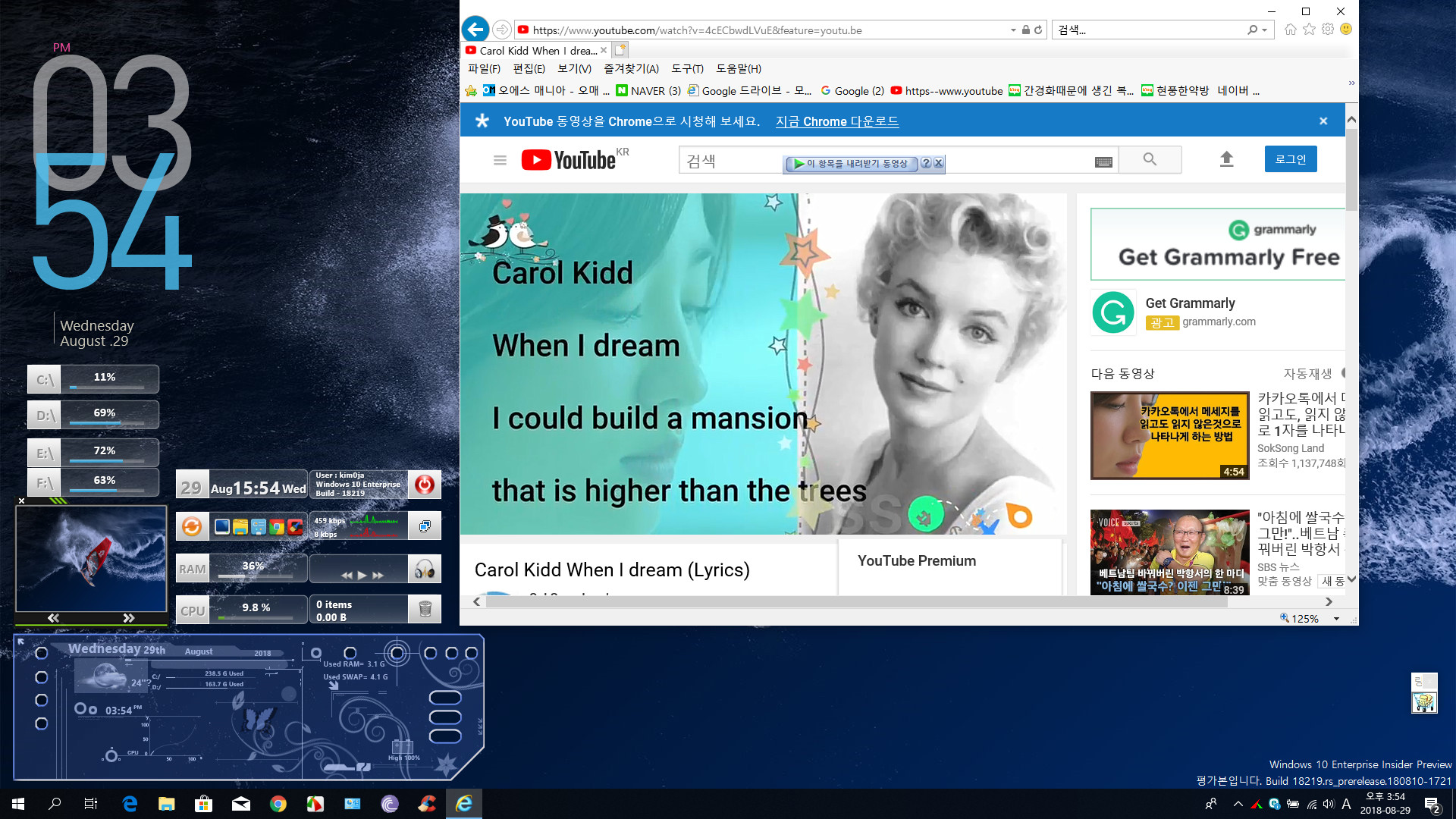
Task: Open the YouTube hamburger guide menu
Action: (x=500, y=160)
